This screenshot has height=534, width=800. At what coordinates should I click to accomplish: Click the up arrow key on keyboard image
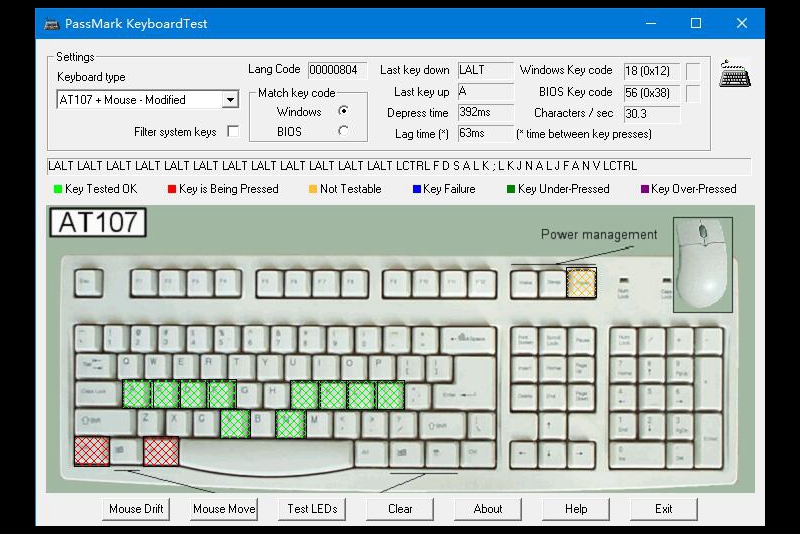553,423
